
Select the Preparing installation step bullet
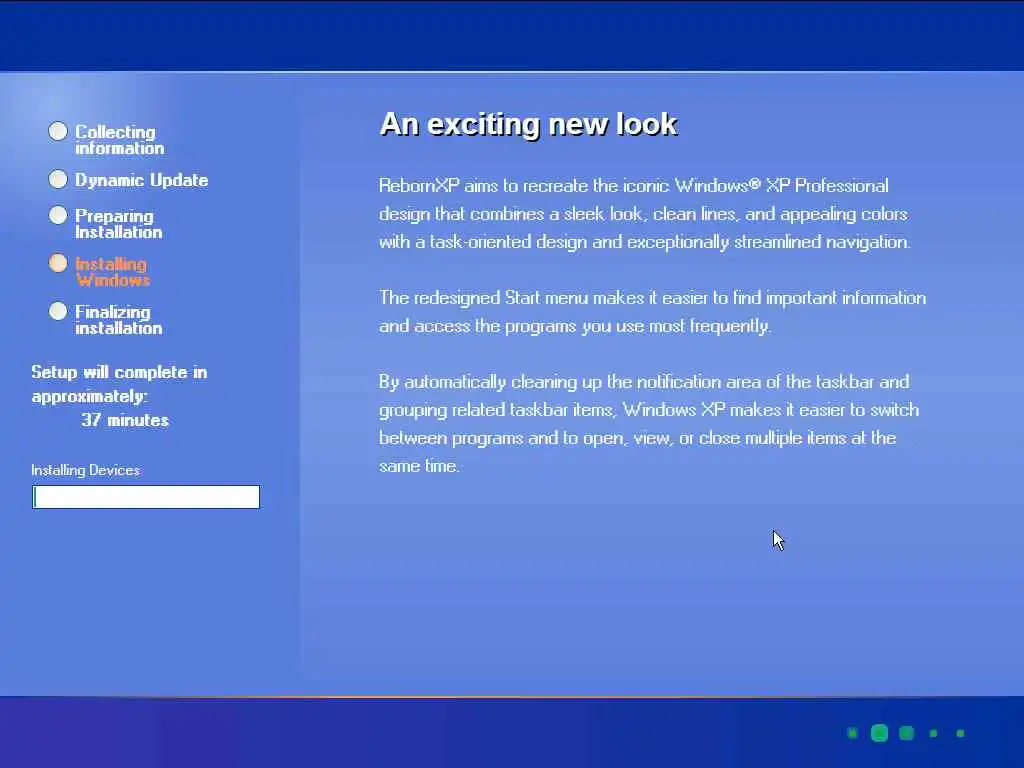coord(58,215)
